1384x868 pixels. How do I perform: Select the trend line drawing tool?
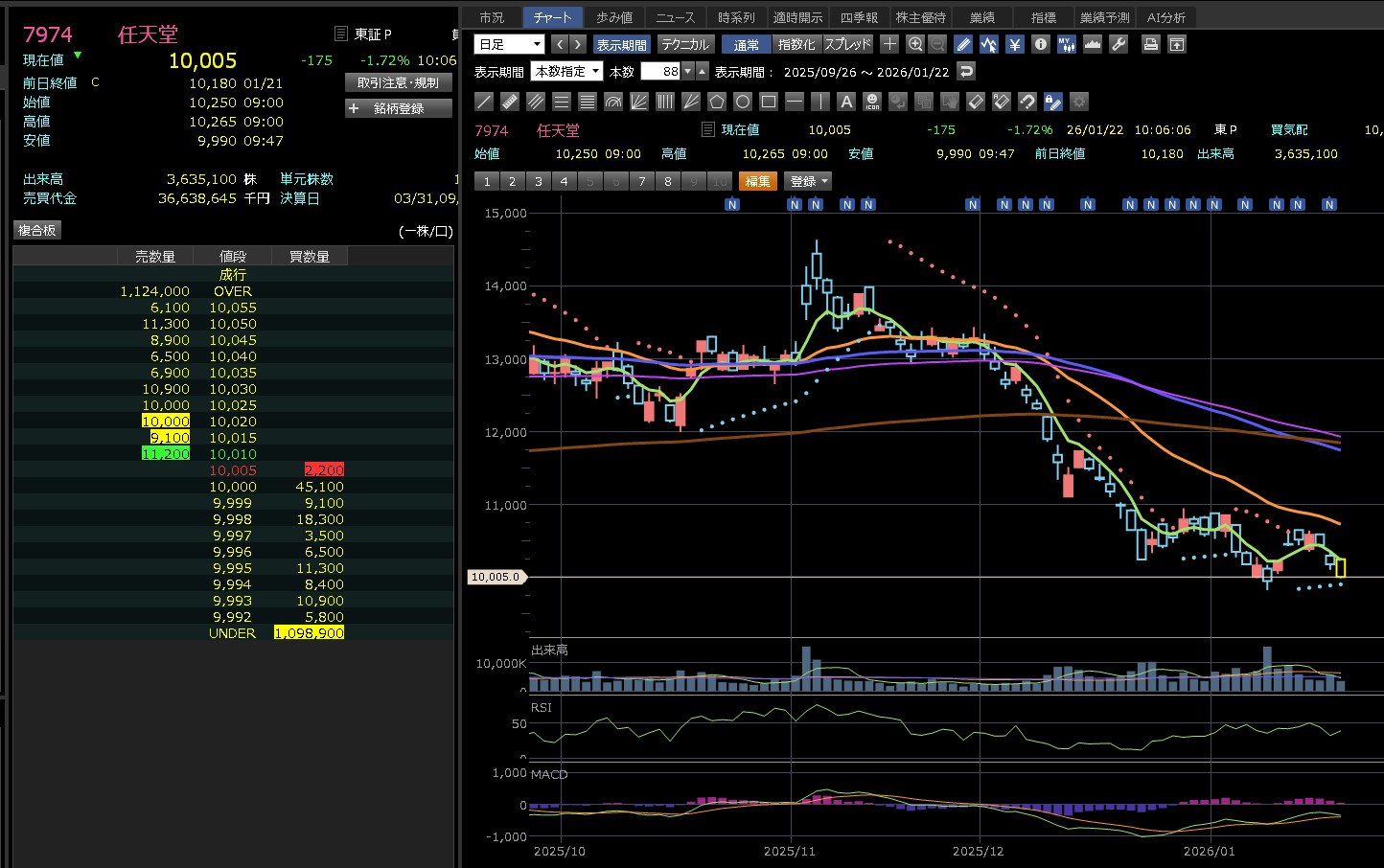coord(485,102)
